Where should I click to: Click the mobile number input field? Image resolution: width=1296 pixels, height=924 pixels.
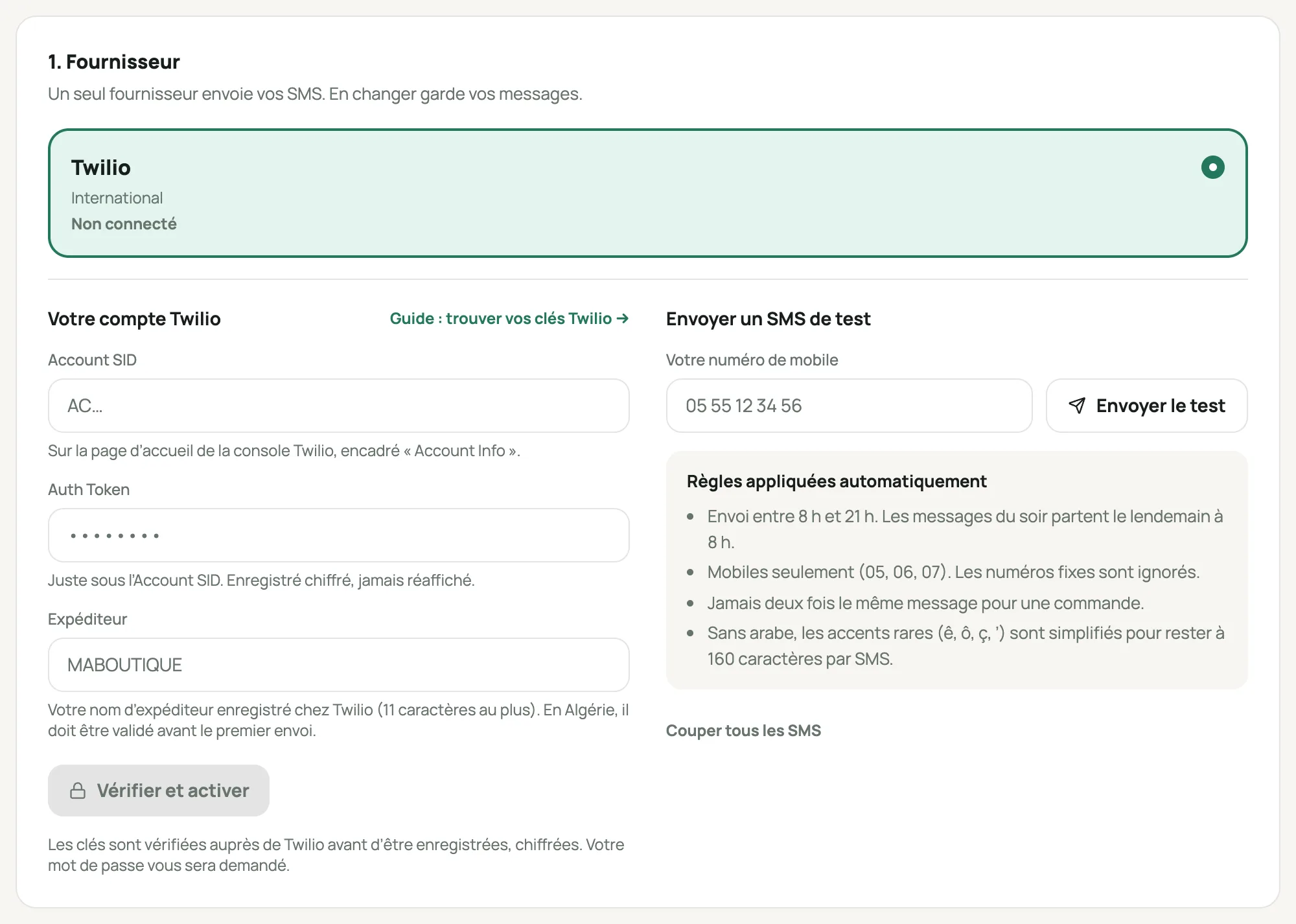[x=849, y=406]
